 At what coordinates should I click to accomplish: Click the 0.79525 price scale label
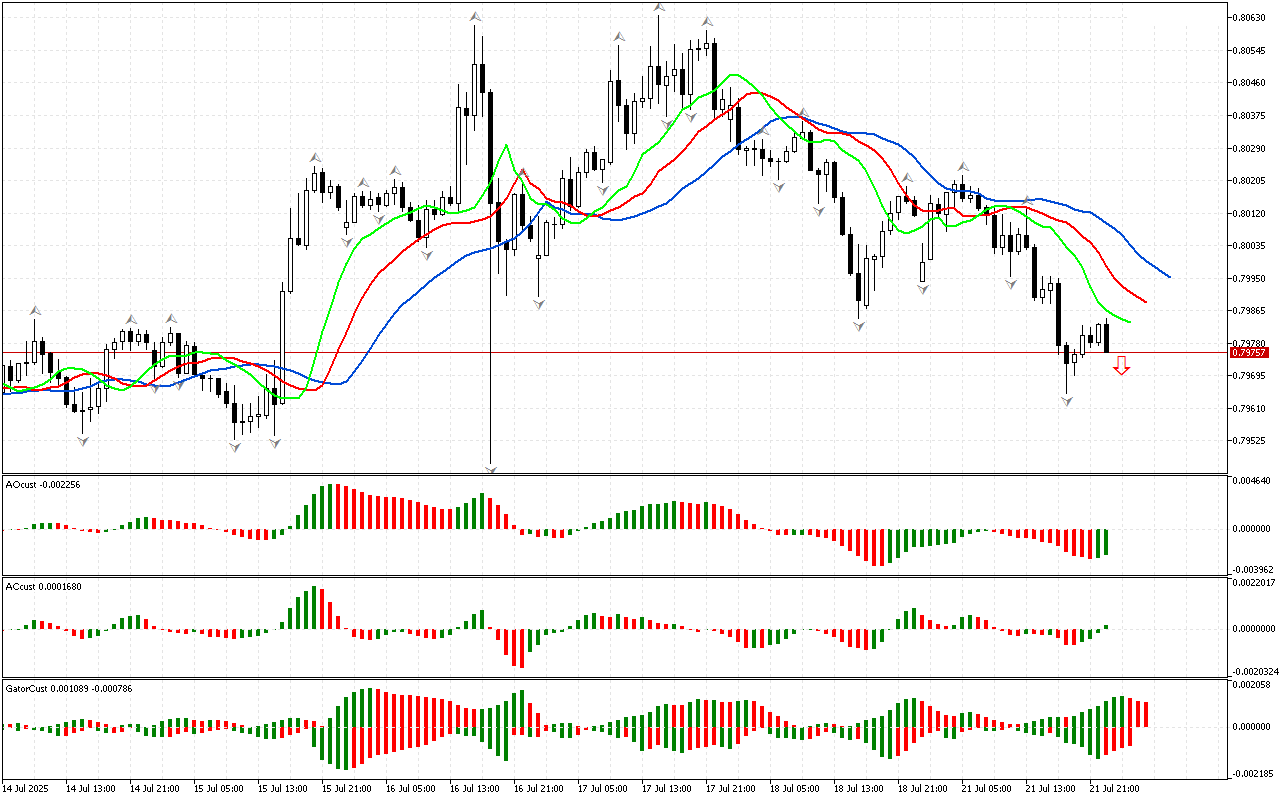coord(1248,441)
